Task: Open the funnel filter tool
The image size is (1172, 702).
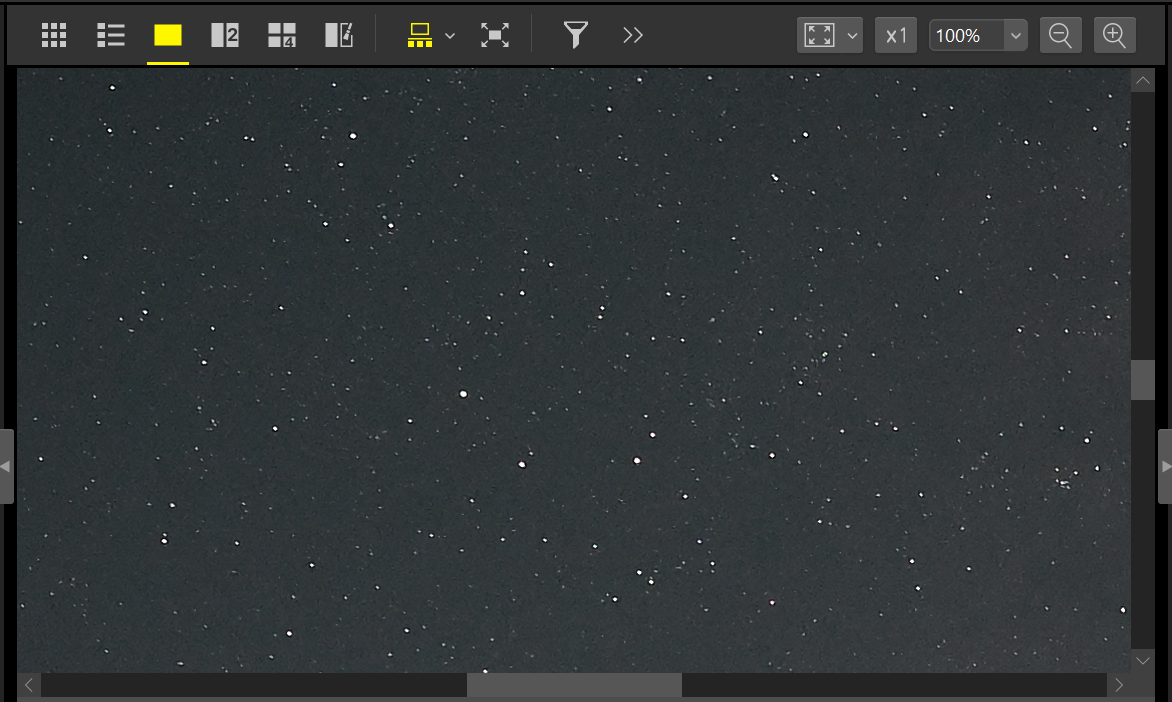Action: coord(575,36)
